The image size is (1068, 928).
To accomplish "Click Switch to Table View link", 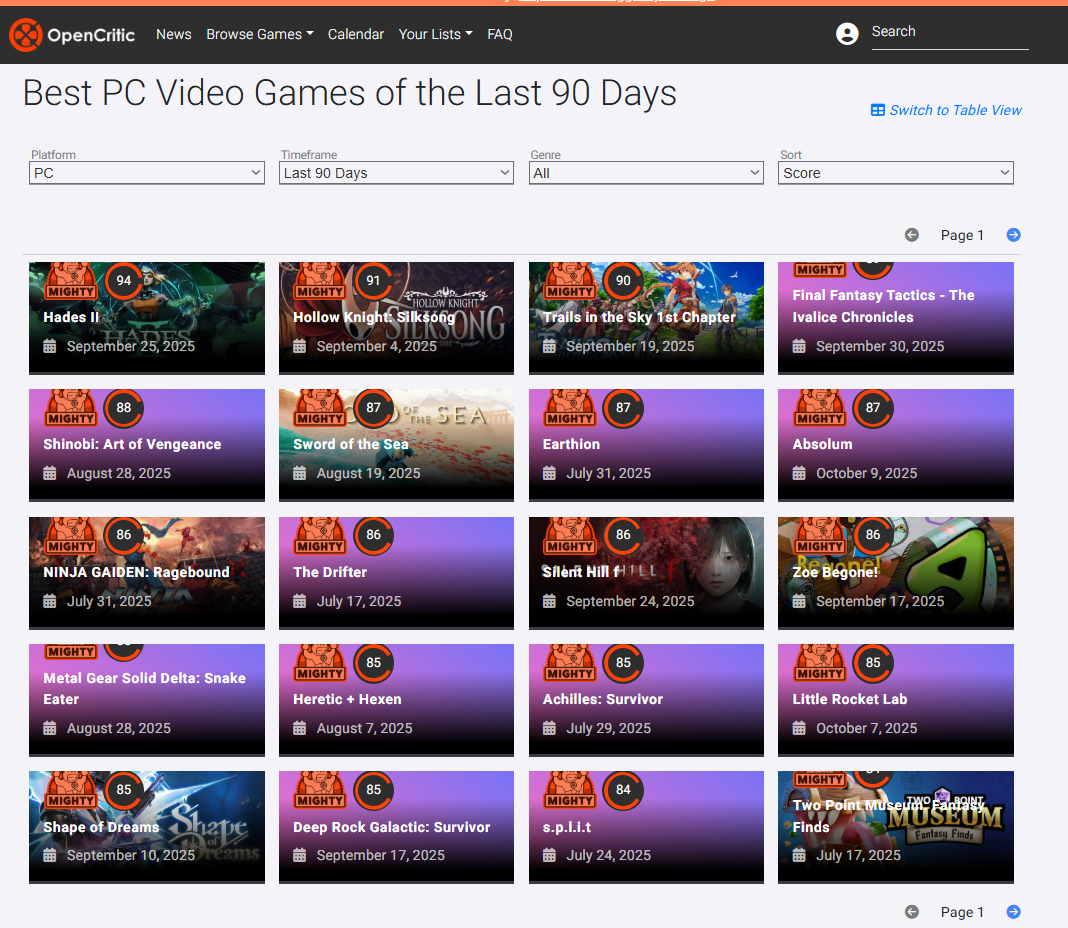I will (955, 110).
